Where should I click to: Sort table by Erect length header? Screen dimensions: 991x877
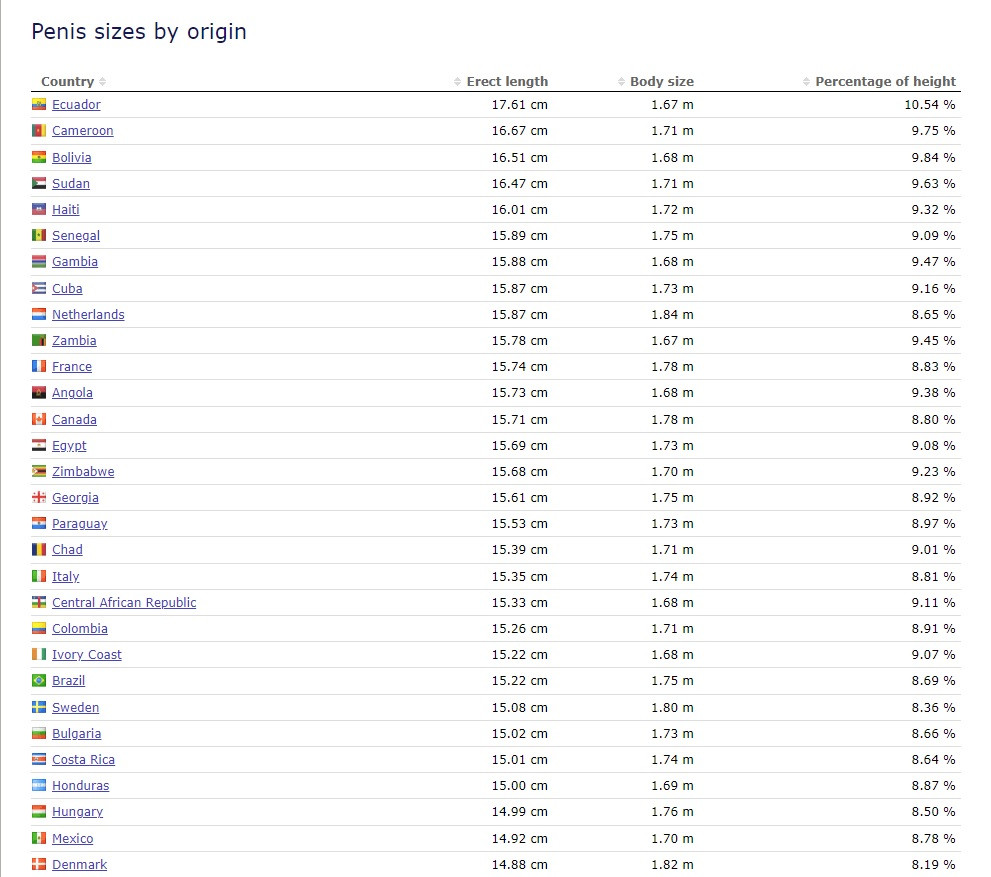[506, 82]
